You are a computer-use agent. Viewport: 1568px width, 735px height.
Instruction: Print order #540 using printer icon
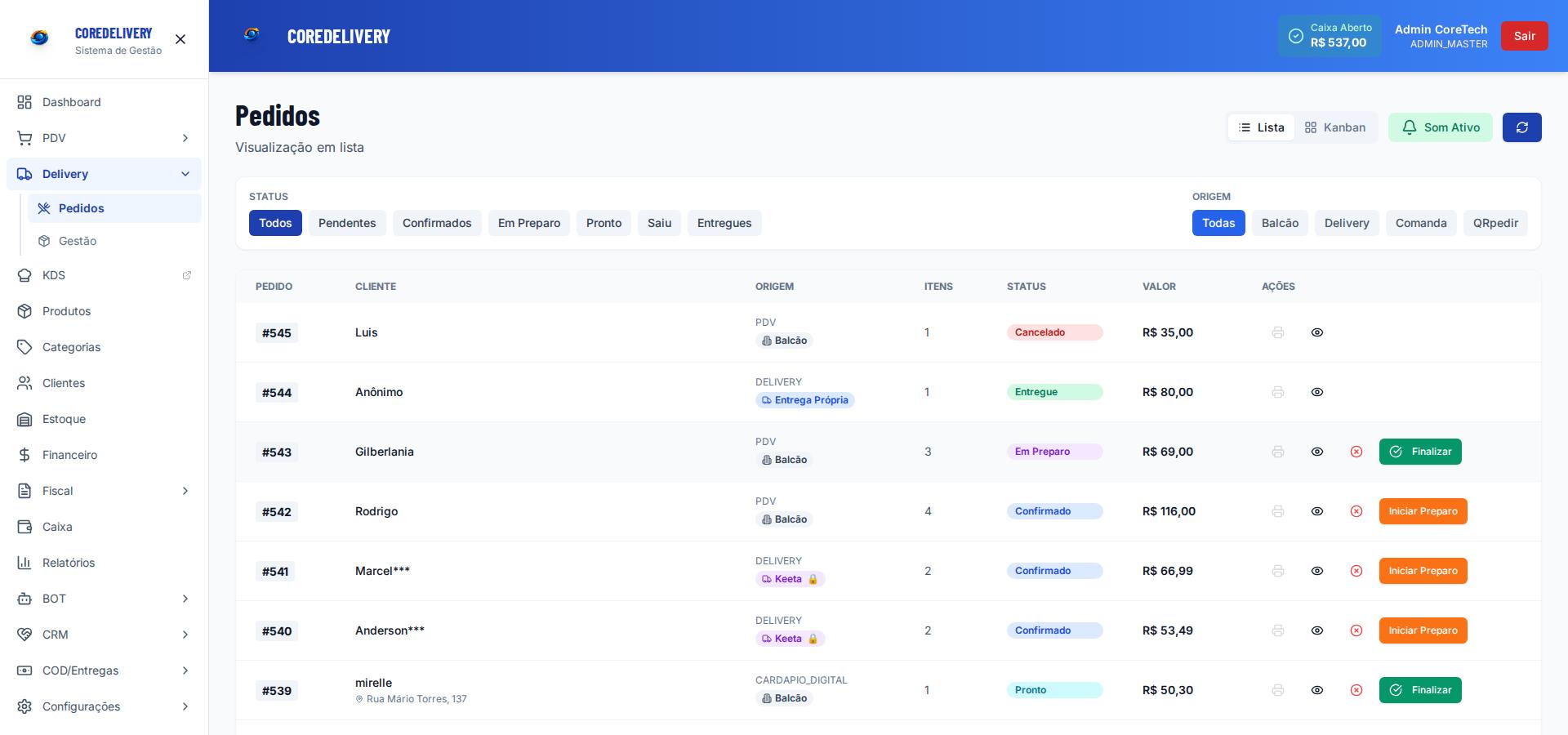1278,630
